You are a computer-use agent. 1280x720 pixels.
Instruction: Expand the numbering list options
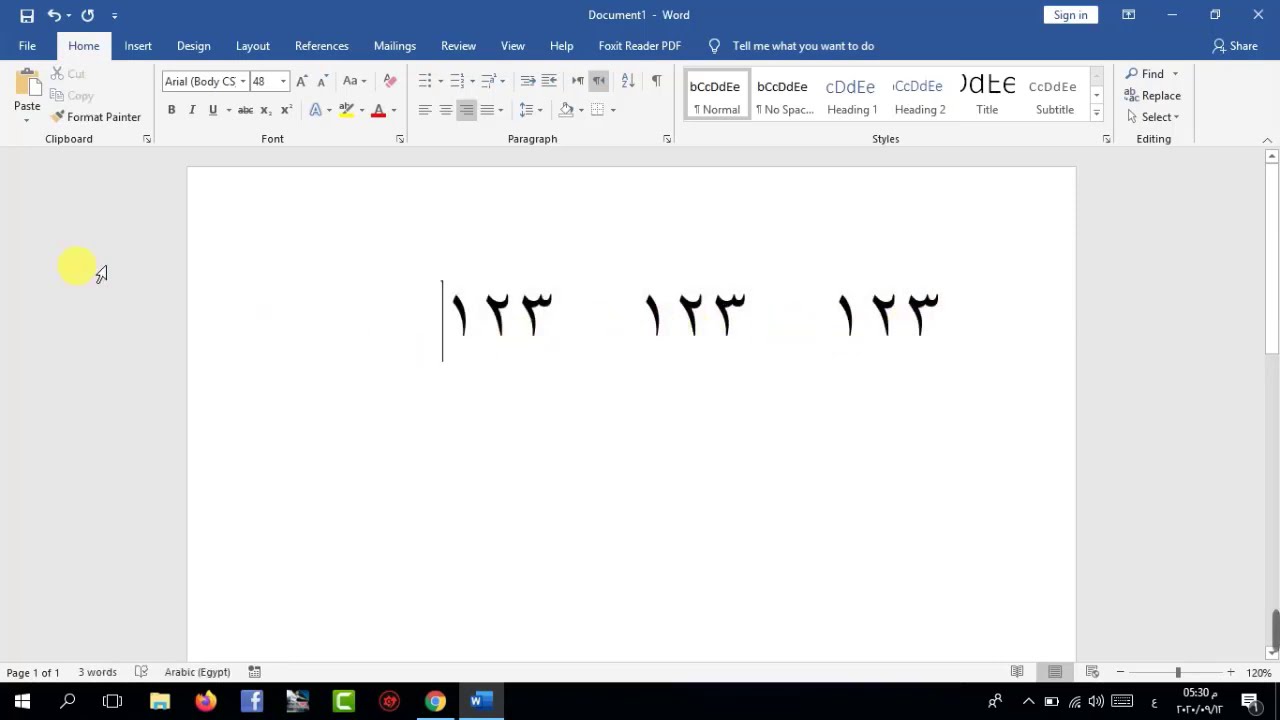click(473, 81)
